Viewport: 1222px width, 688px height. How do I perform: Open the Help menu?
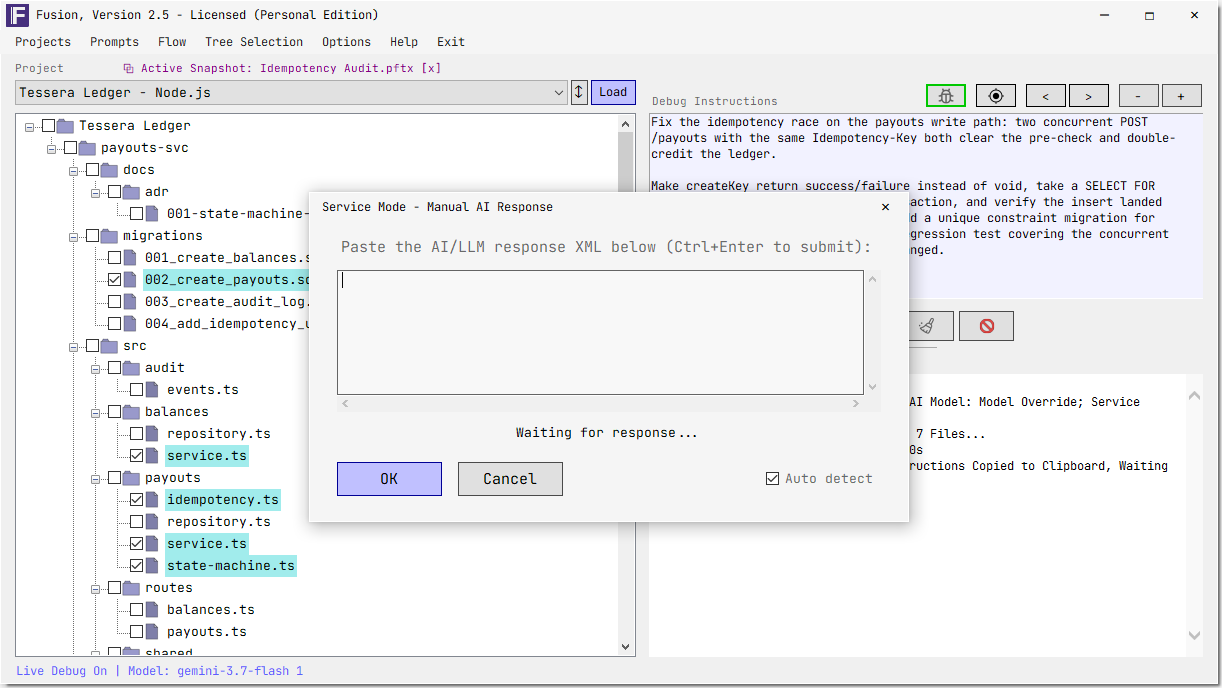click(x=404, y=42)
